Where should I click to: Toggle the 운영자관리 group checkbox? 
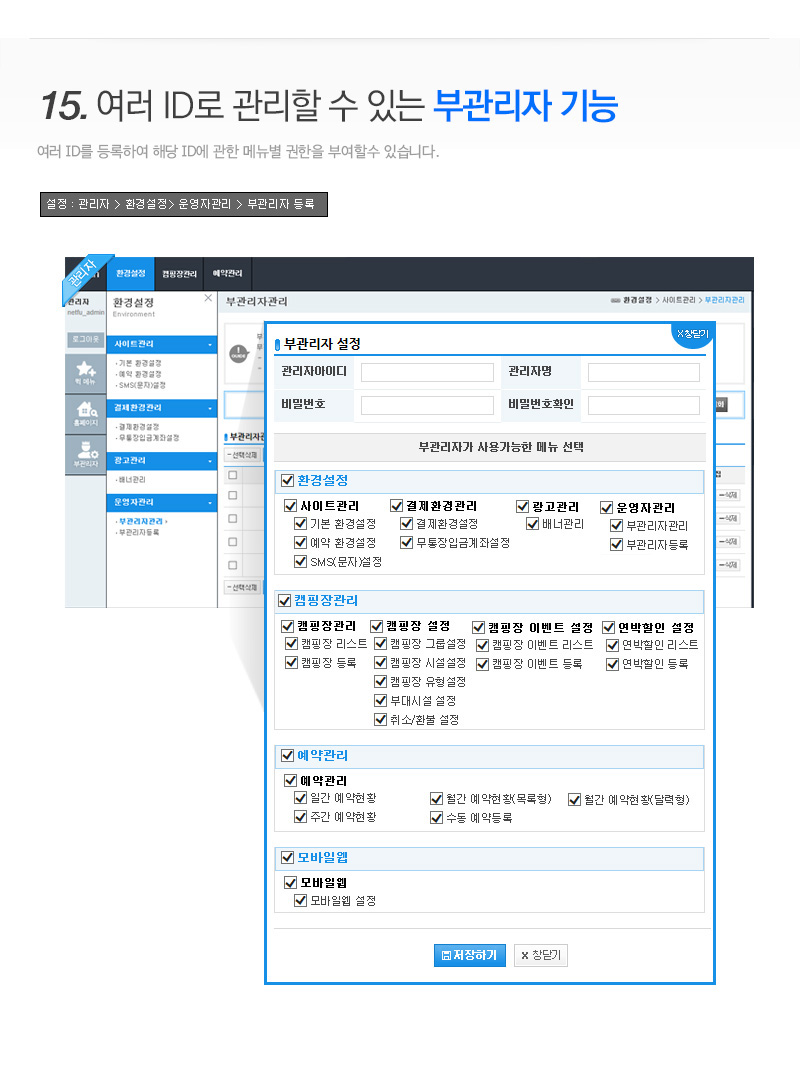click(607, 508)
